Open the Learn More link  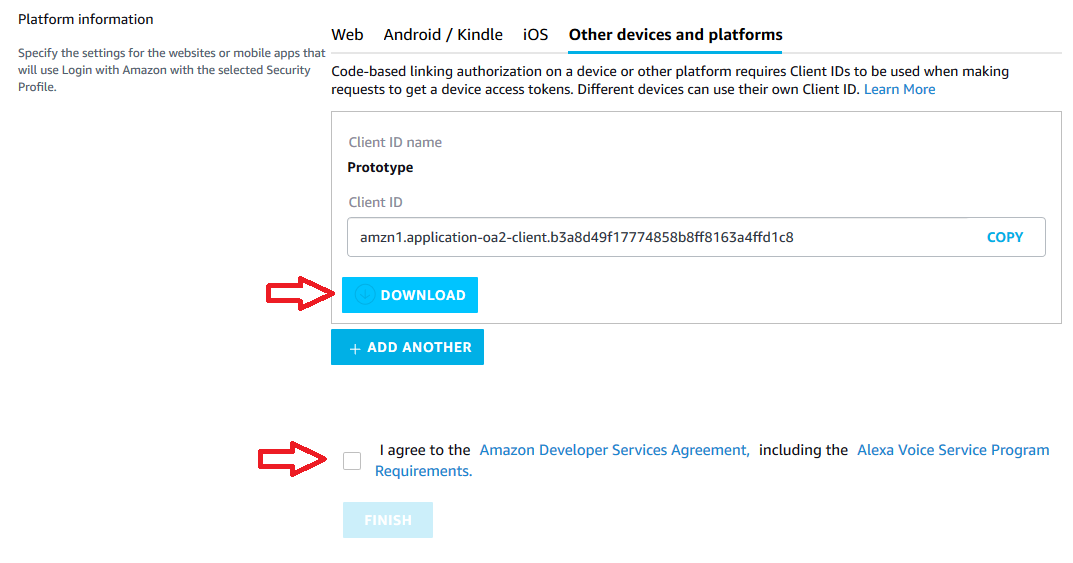pos(899,90)
